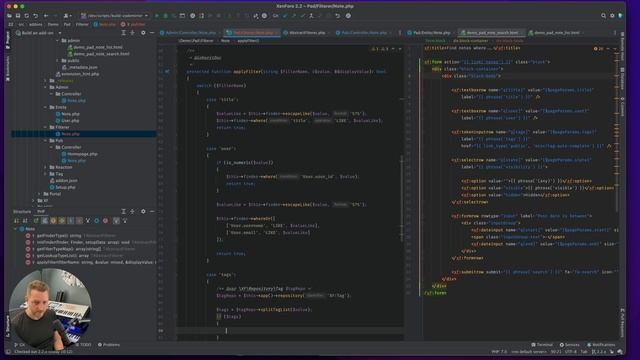The width and height of the screenshot is (640, 360).
Task: Click 'Pad' in the navigation bar
Action: 67,24
